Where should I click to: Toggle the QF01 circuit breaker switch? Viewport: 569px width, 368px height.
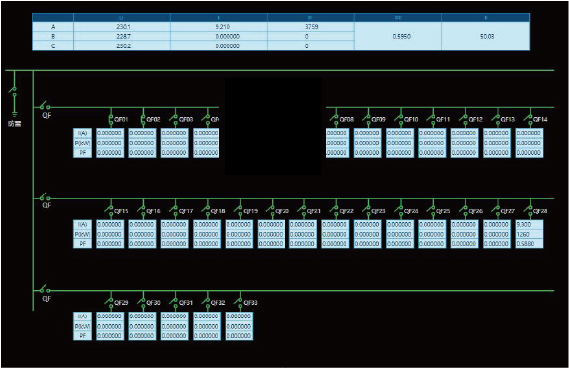(x=111, y=119)
